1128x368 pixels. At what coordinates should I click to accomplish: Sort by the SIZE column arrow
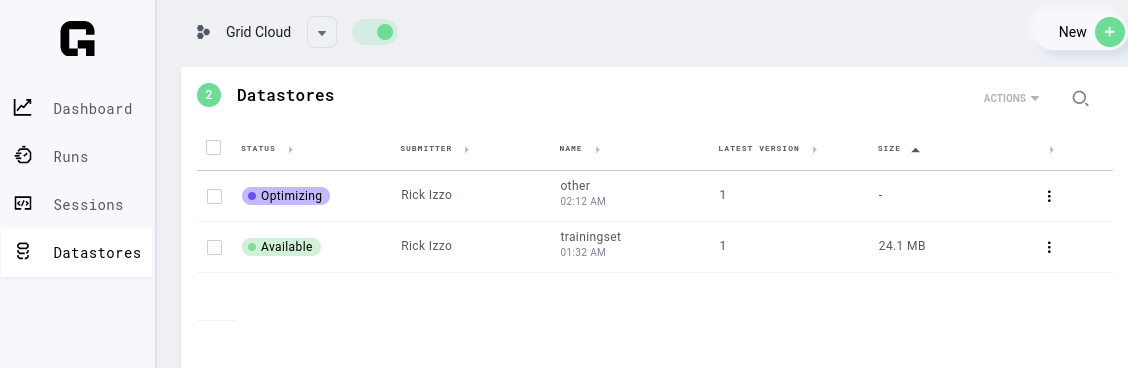[x=915, y=150]
